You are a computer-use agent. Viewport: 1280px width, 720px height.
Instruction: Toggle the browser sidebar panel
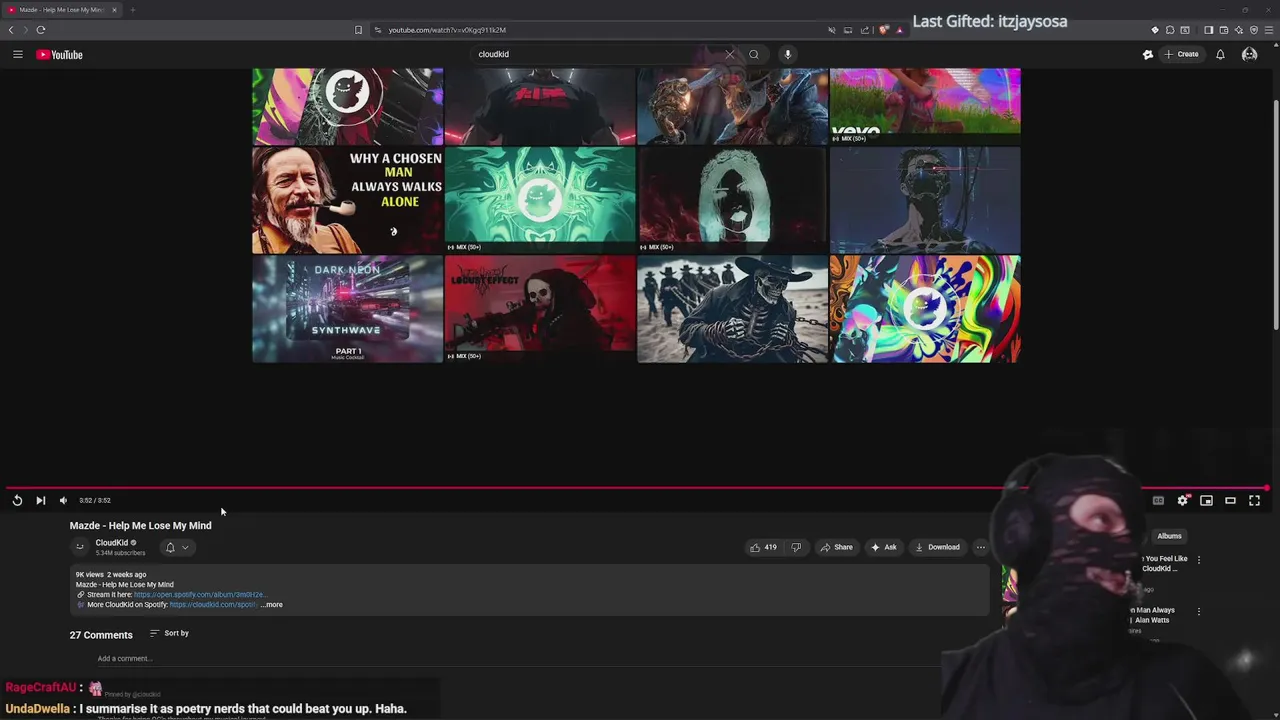point(1208,30)
